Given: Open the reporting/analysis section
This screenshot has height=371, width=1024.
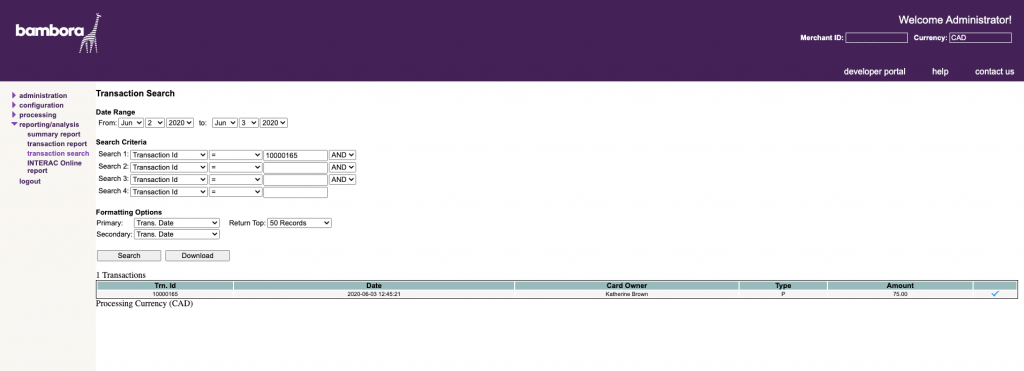Looking at the screenshot, I should [x=49, y=125].
